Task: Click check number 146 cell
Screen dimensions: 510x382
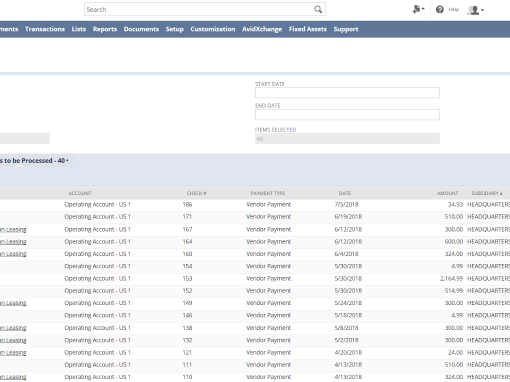Action: [187, 315]
